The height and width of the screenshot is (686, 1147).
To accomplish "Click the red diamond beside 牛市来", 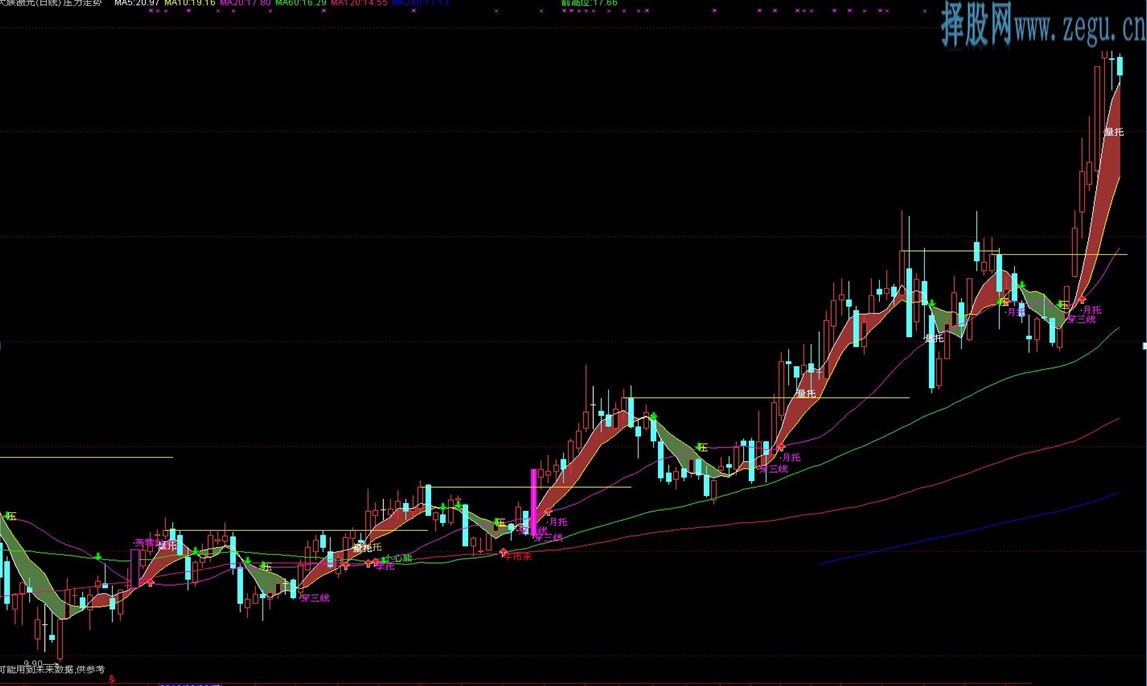I will pyautogui.click(x=503, y=553).
